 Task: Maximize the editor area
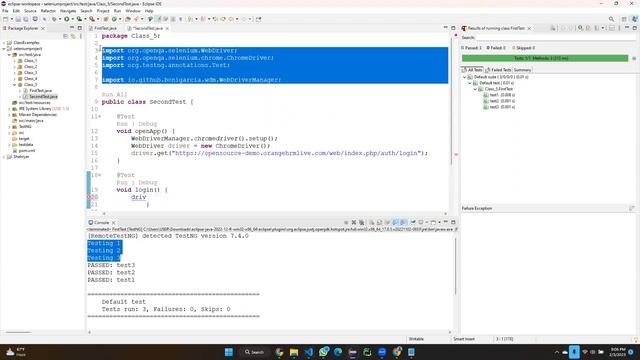pyautogui.click(x=453, y=28)
